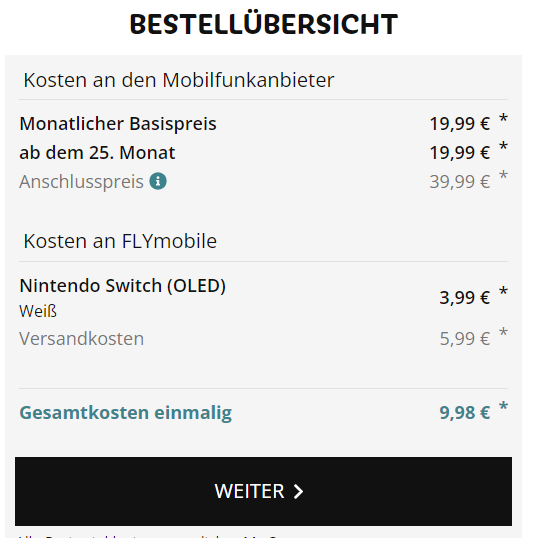533x538 pixels.
Task: Click the Gesamtkosten einmalig label
Action: 126,412
